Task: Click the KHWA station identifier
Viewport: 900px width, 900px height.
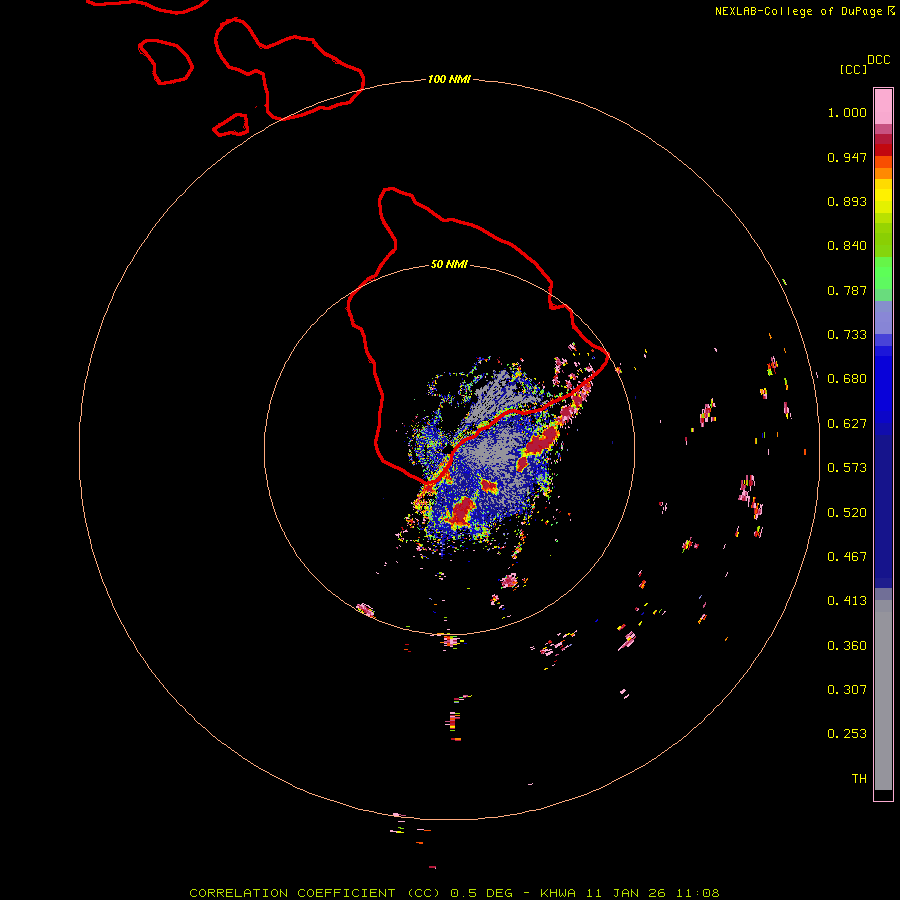Action: point(558,893)
